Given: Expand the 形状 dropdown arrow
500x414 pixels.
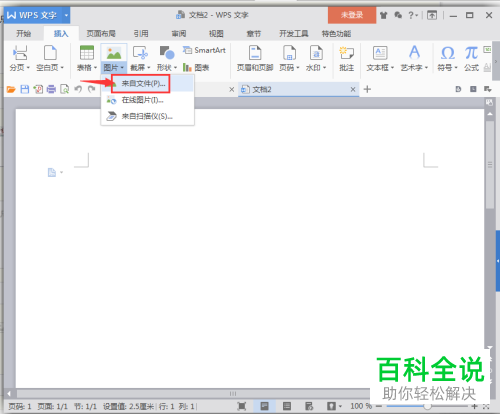Looking at the screenshot, I should [x=175, y=68].
